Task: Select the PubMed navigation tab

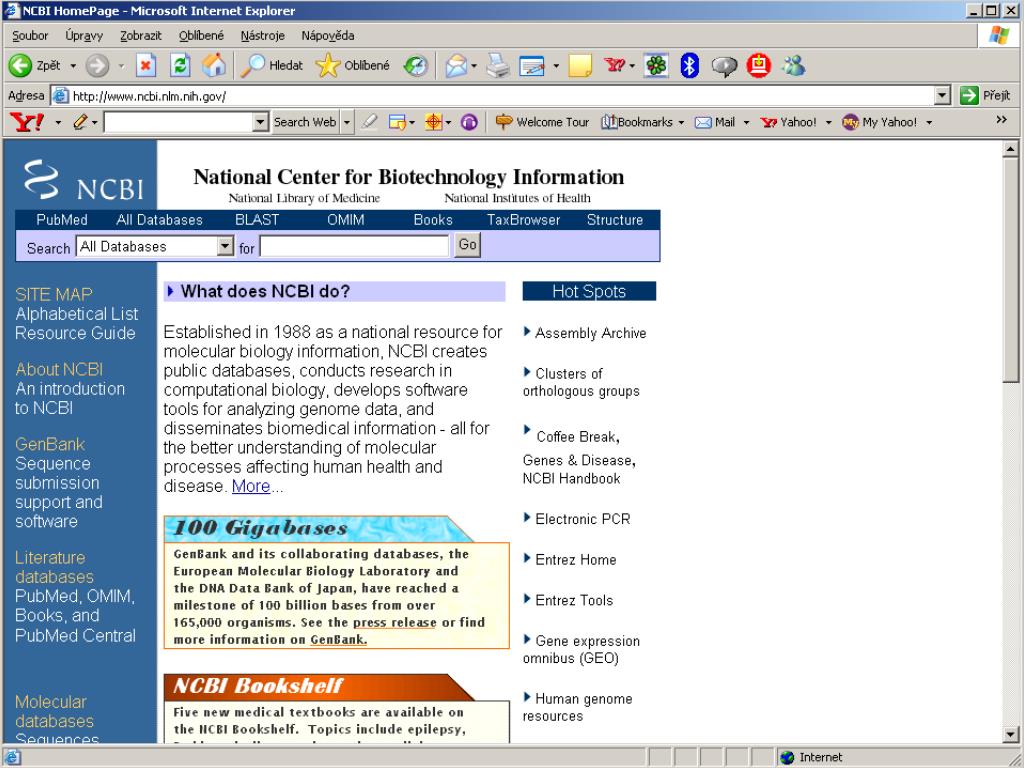Action: (x=62, y=220)
